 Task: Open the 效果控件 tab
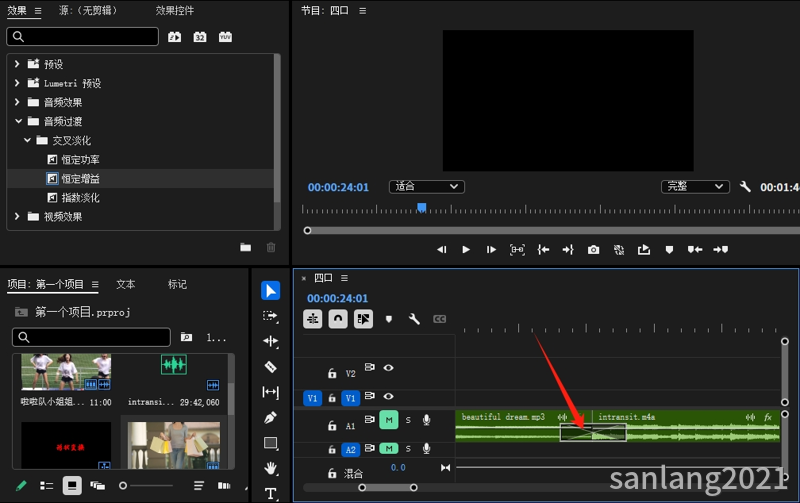click(x=175, y=11)
